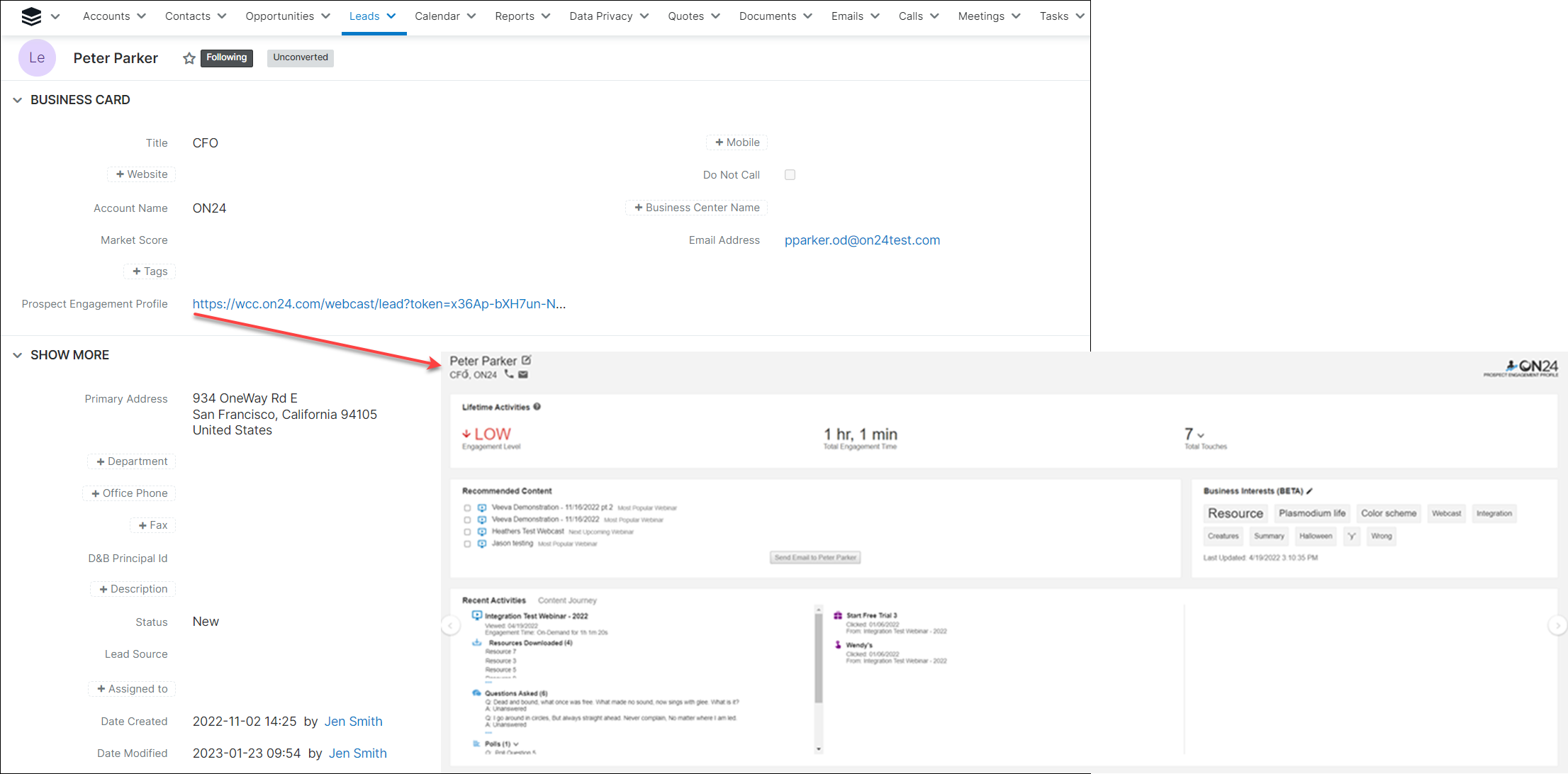Open the SugarCRM cube logo menu
This screenshot has width=1568, height=774.
point(31,16)
